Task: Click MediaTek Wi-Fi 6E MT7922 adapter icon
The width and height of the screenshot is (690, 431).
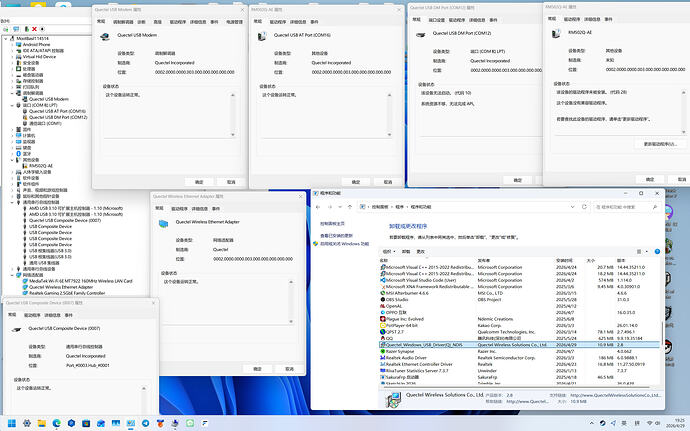Action: click(25, 281)
